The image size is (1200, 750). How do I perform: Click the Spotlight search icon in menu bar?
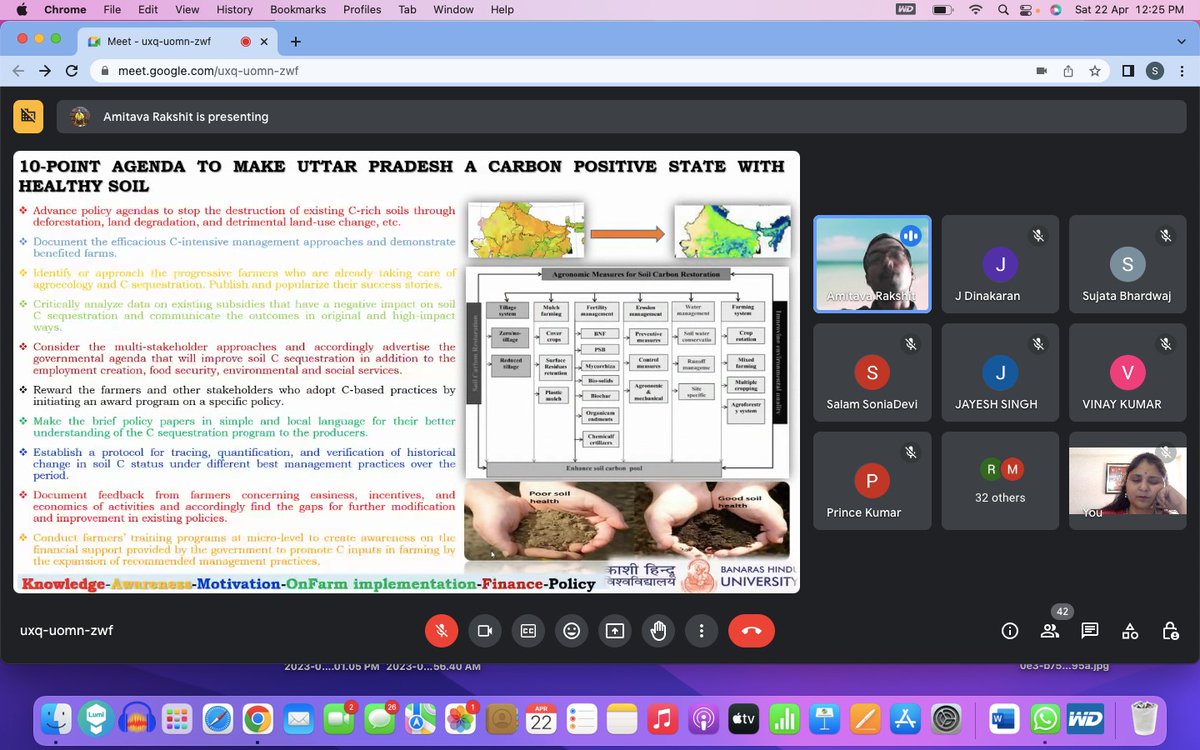pyautogui.click(x=1001, y=10)
